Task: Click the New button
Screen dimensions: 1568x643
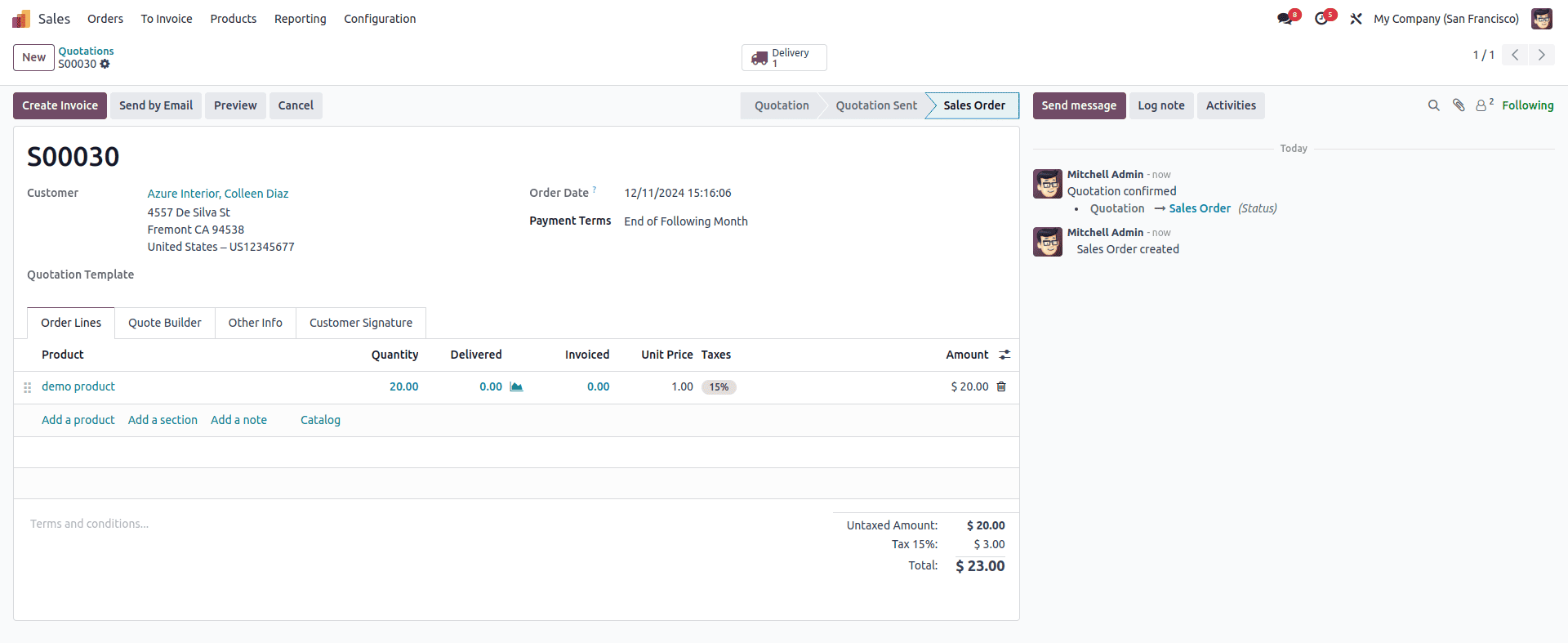Action: 33,57
